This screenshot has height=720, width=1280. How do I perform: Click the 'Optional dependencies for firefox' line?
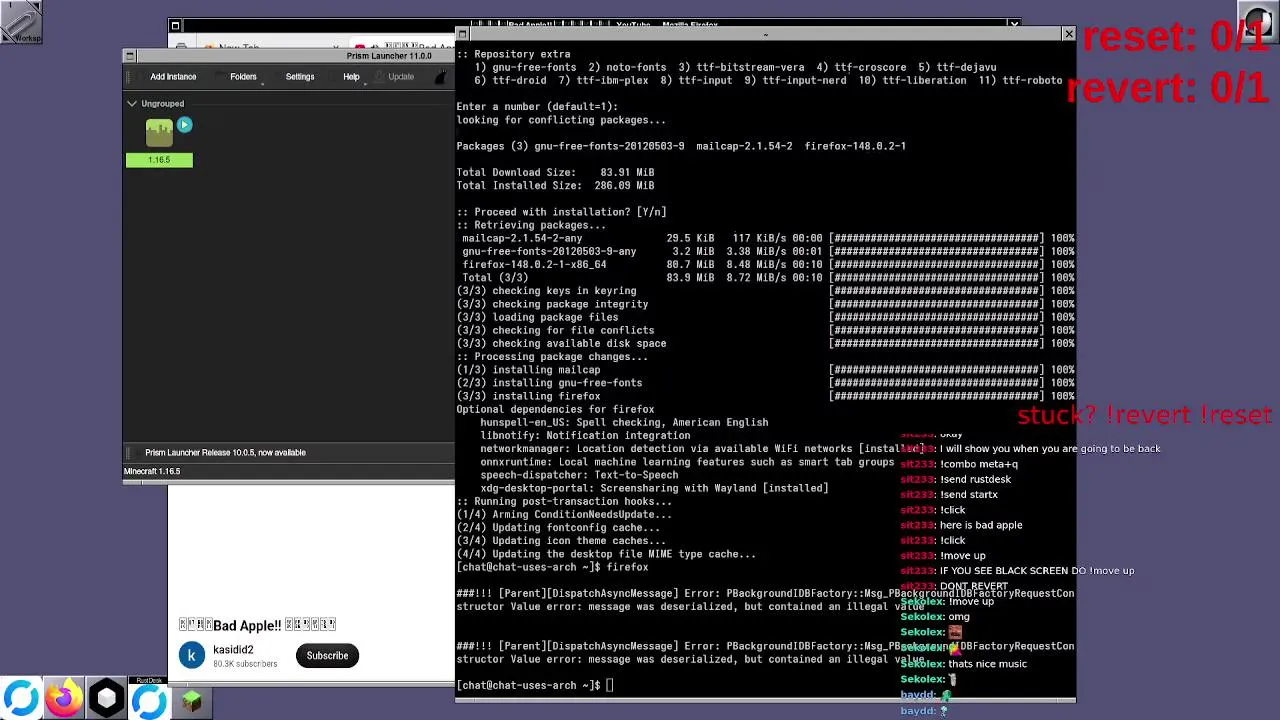555,409
